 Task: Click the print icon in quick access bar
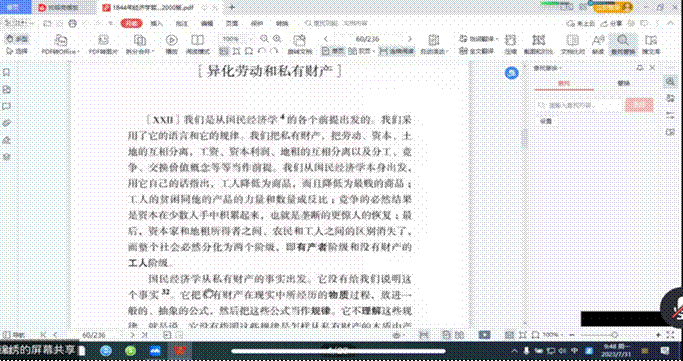pos(72,23)
